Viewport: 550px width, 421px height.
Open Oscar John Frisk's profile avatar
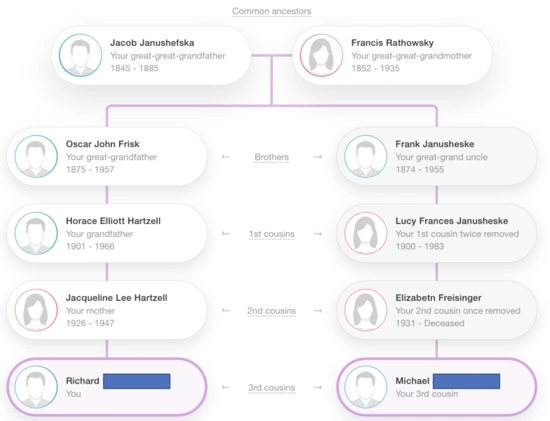[36, 156]
